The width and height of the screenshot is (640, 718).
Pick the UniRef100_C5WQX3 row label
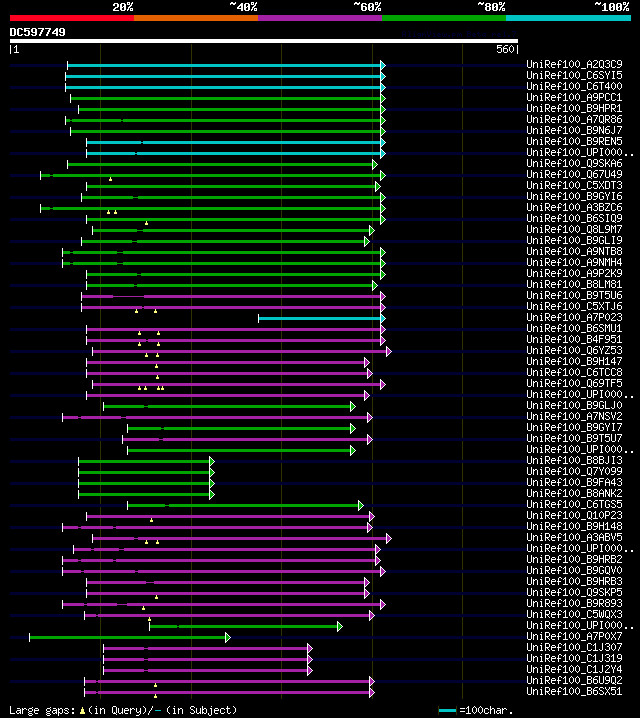[574, 614]
